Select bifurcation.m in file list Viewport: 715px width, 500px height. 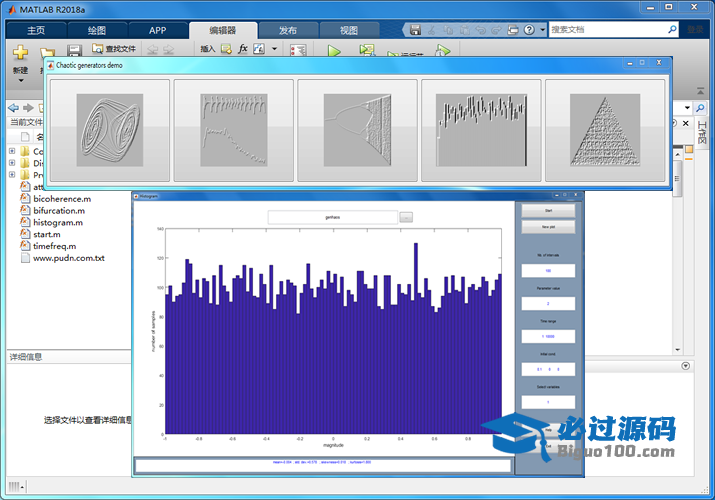click(x=58, y=211)
